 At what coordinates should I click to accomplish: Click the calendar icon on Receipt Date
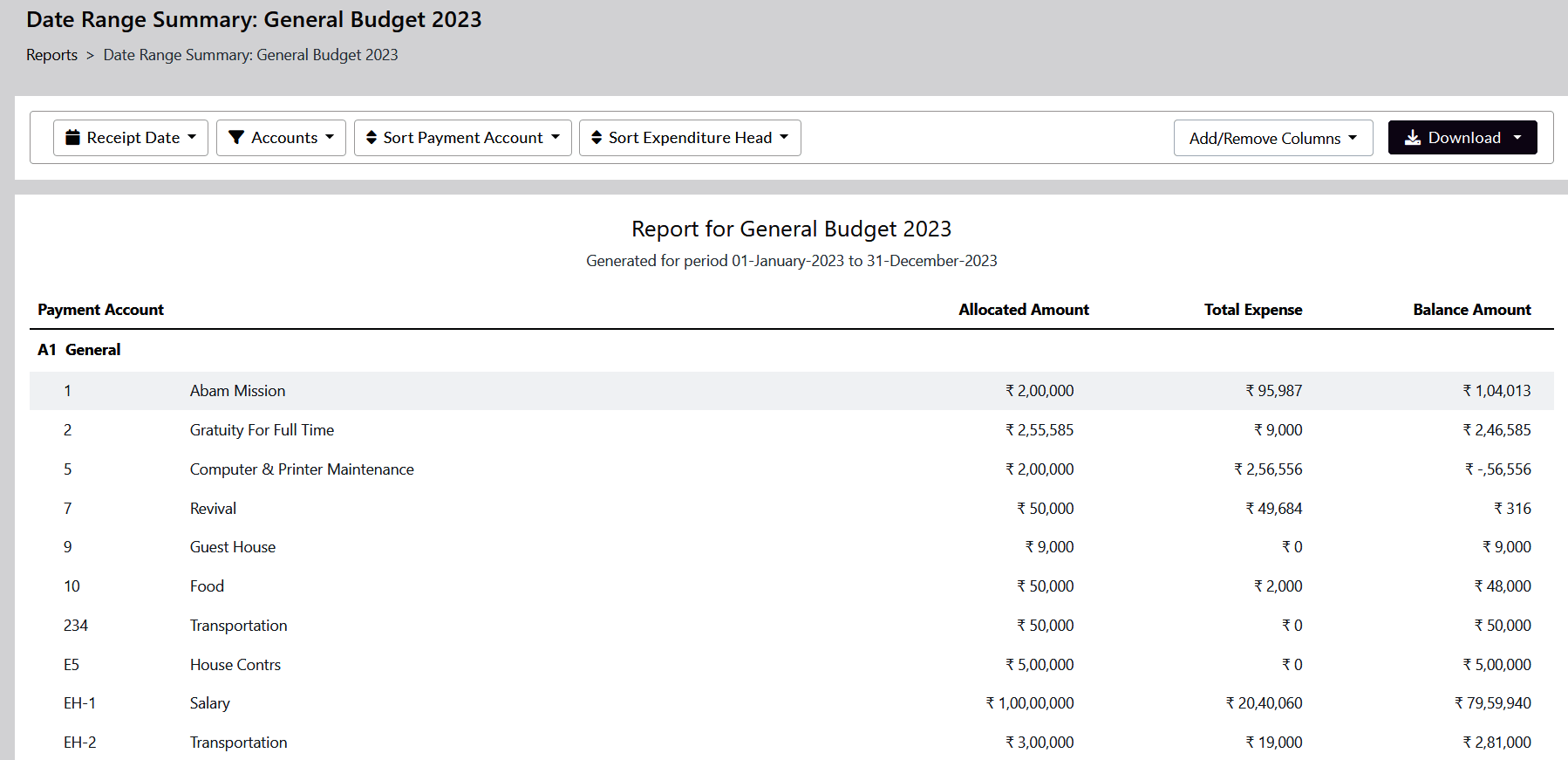click(73, 138)
